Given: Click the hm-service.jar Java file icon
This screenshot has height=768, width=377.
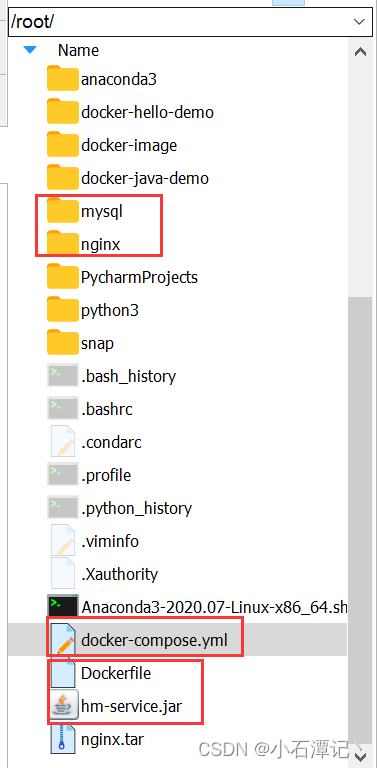Looking at the screenshot, I should coord(63,706).
